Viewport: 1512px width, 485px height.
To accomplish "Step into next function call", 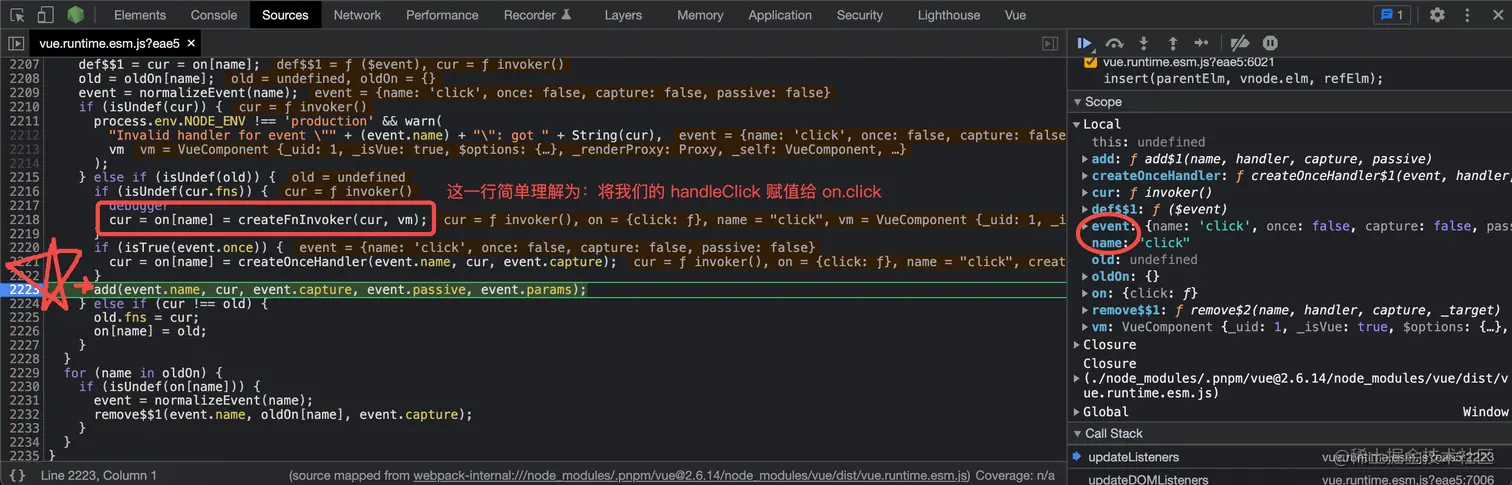I will (x=1144, y=43).
